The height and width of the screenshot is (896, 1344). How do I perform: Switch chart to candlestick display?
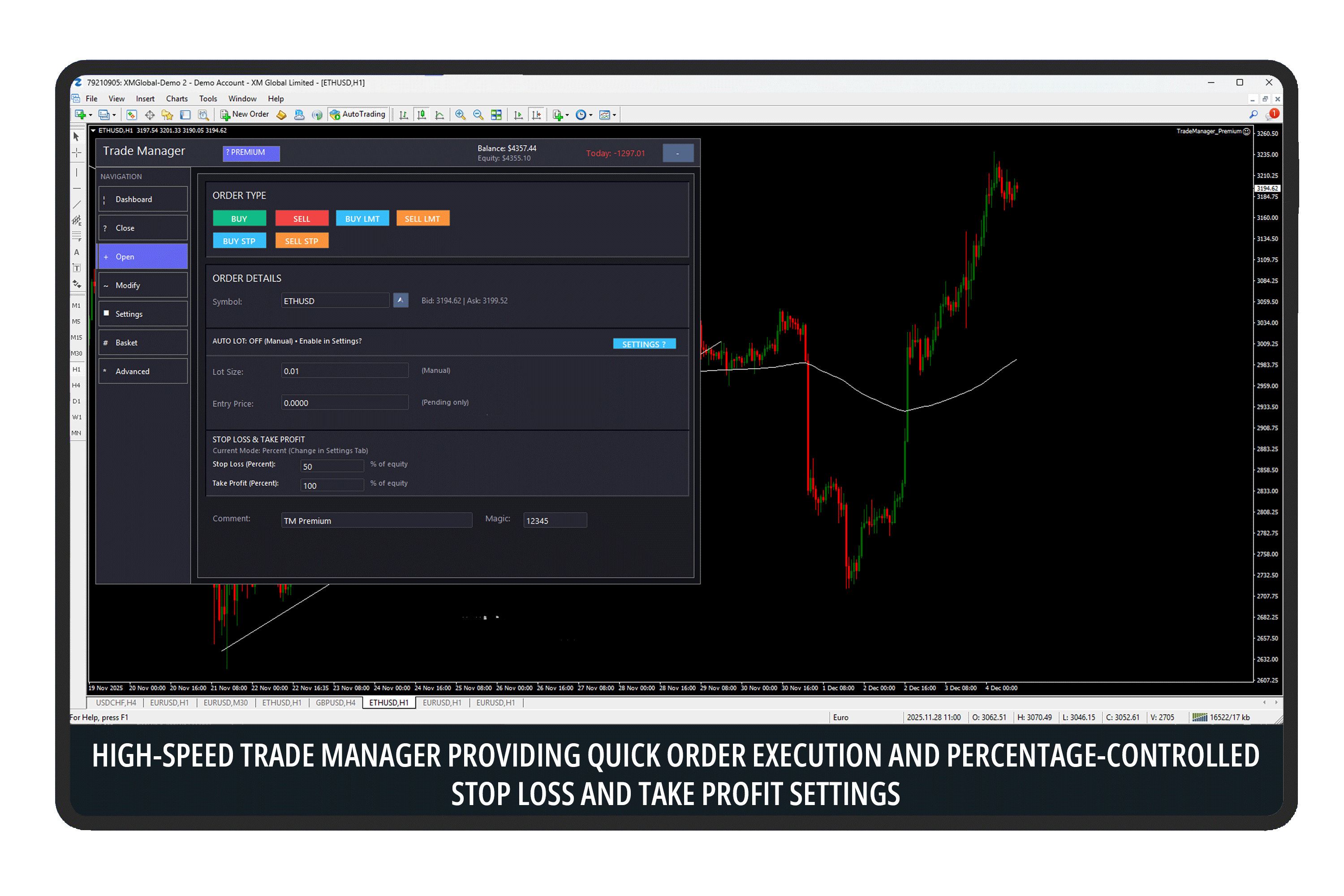click(x=422, y=114)
